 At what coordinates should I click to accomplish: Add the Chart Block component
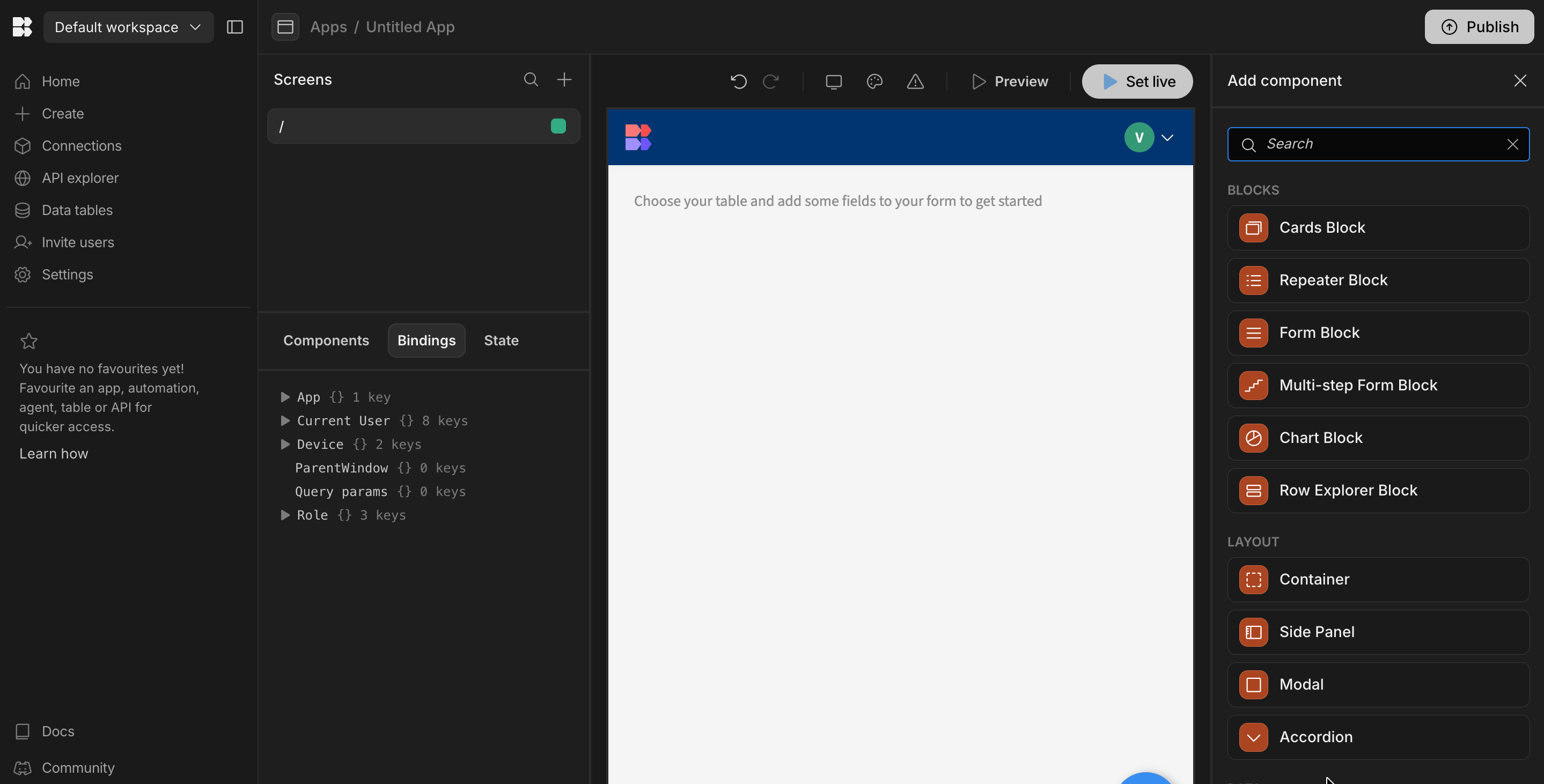[1378, 438]
